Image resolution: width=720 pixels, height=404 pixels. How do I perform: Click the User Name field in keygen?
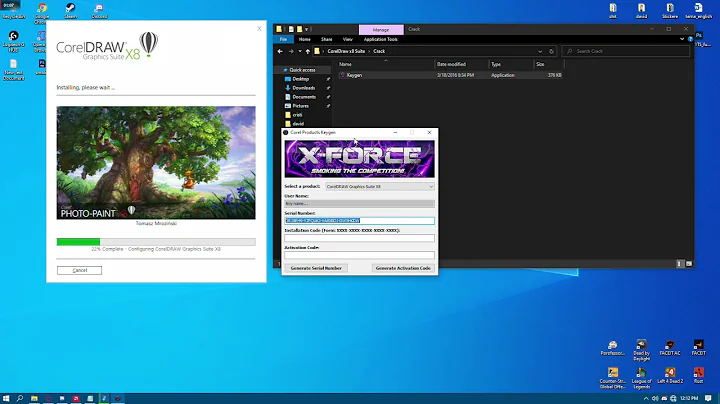pyautogui.click(x=359, y=203)
